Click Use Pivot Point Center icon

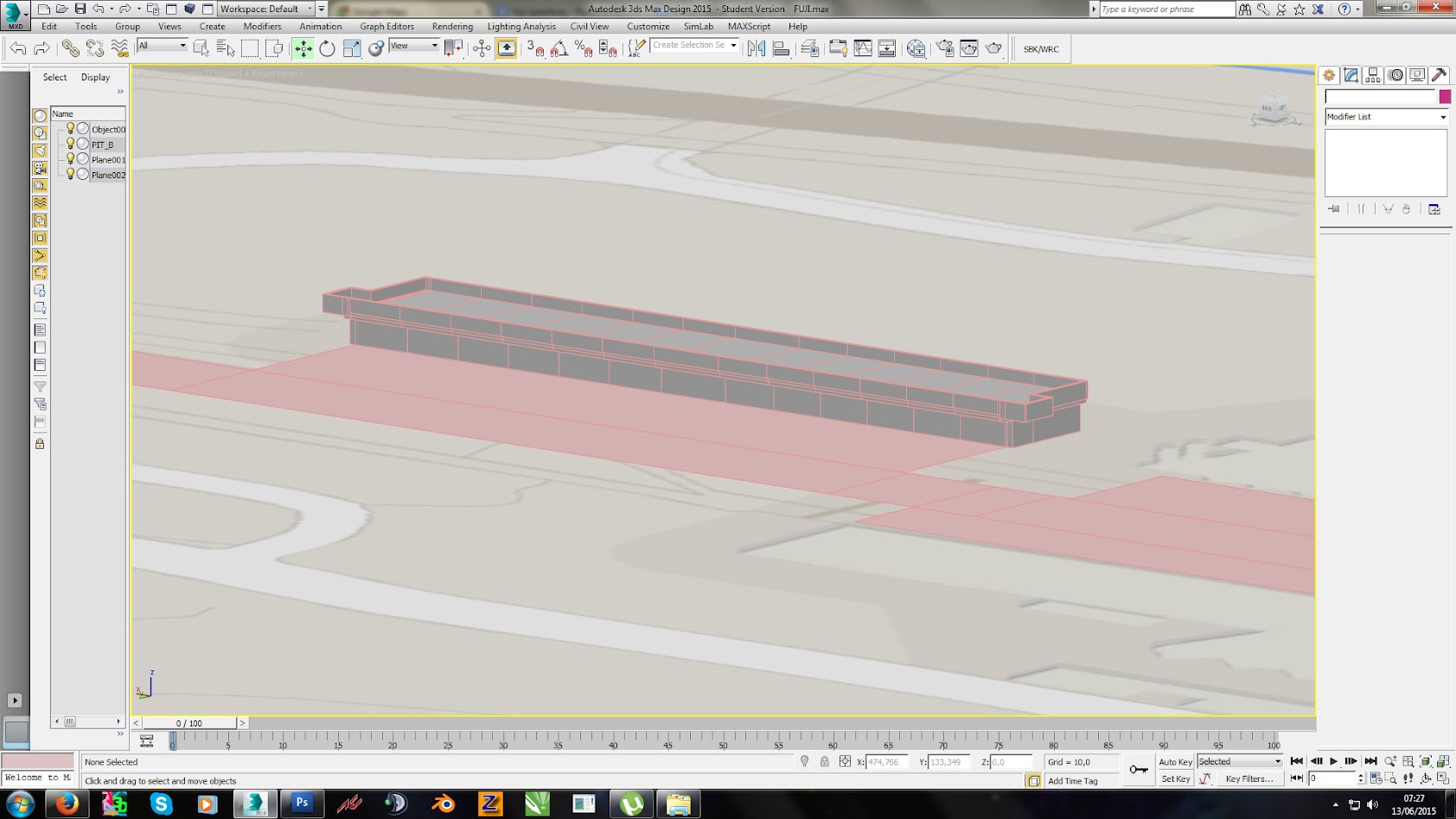click(453, 49)
